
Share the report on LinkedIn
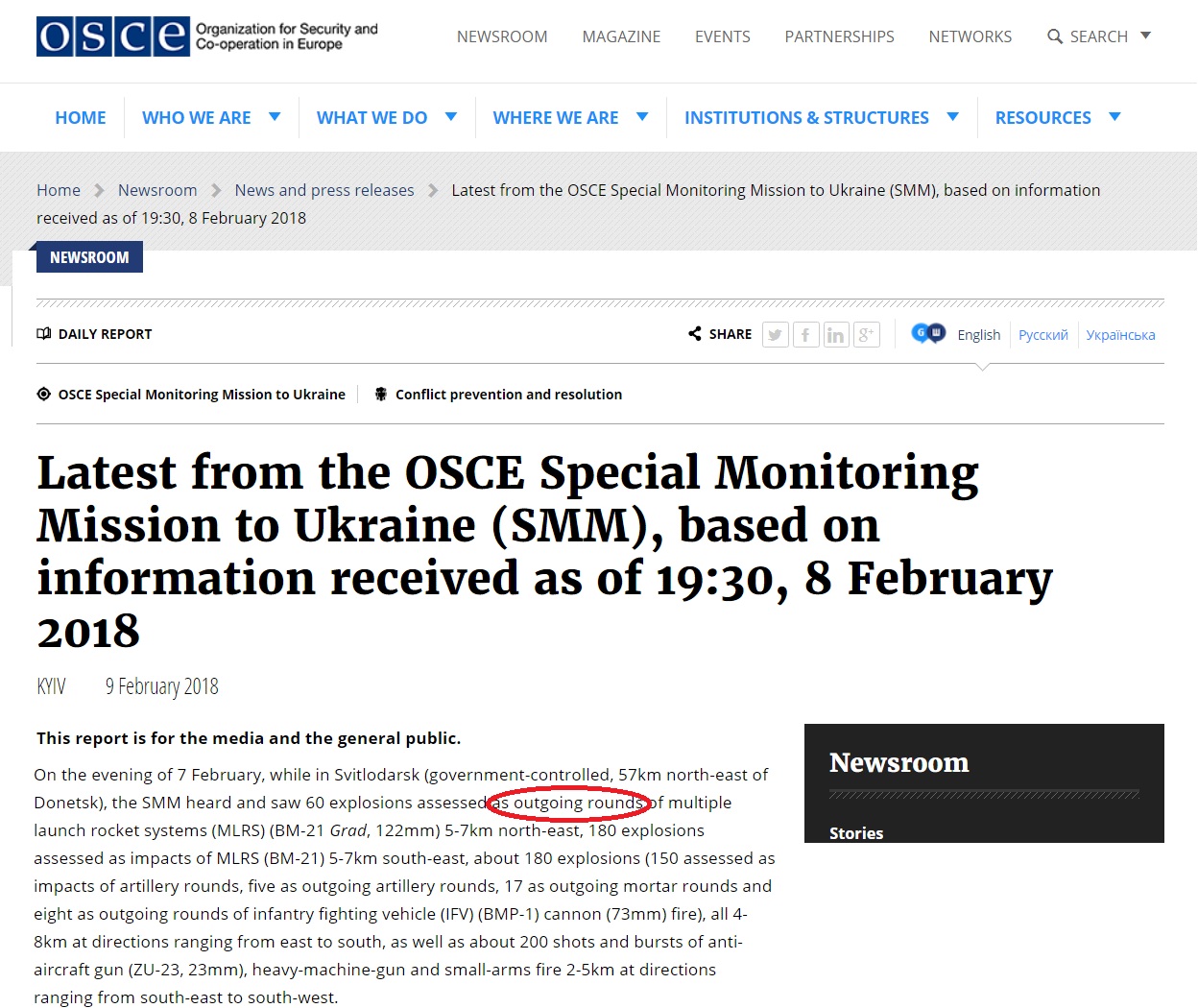pyautogui.click(x=835, y=334)
